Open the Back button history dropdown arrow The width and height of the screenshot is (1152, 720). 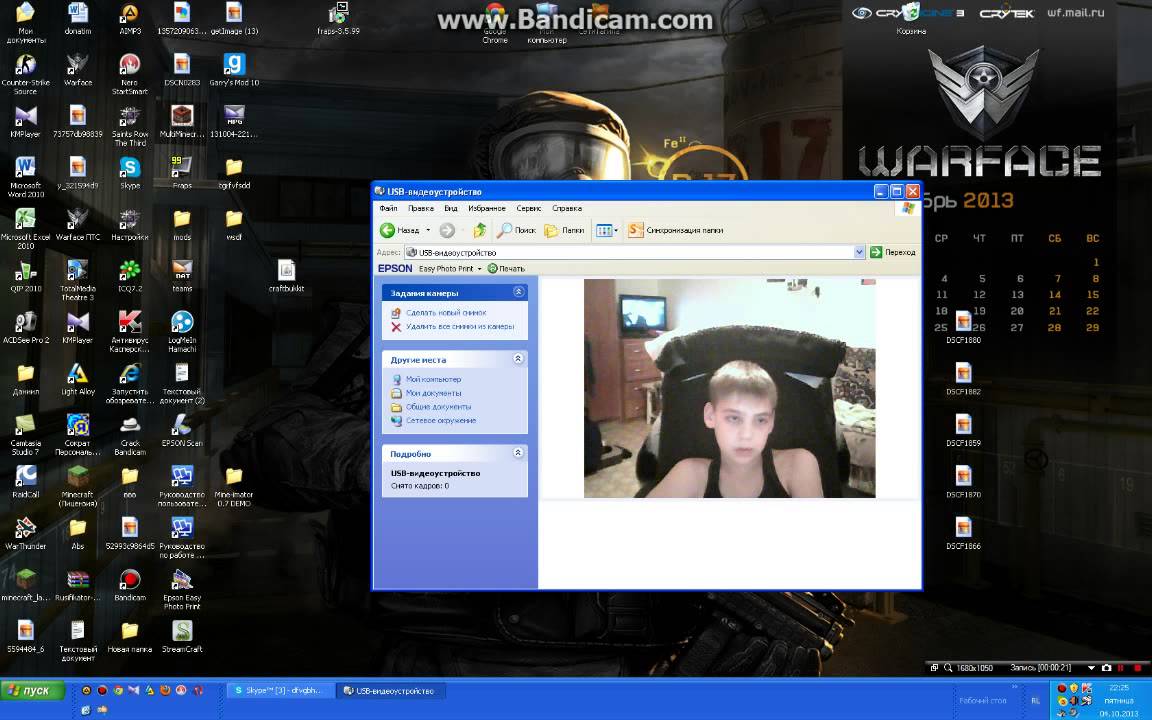tap(428, 231)
